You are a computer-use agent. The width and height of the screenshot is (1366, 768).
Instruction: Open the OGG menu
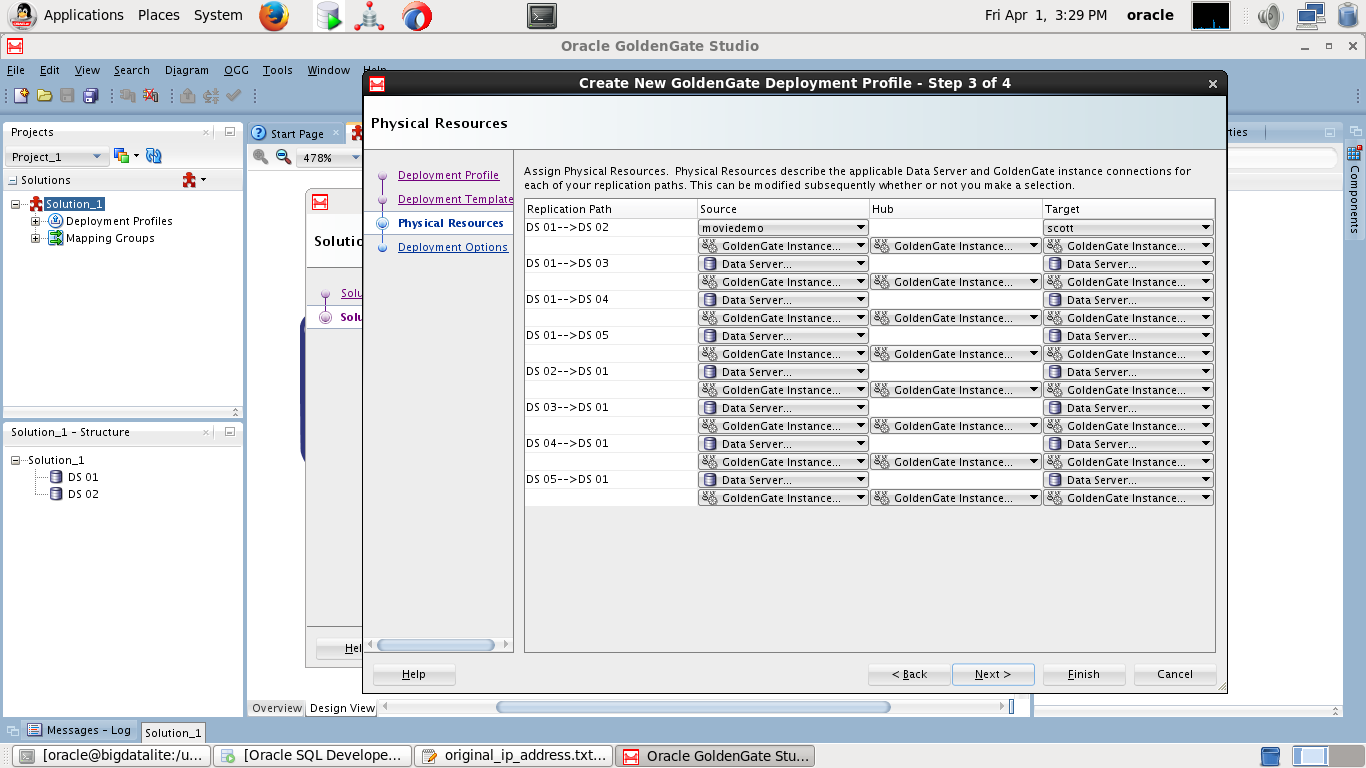point(236,70)
